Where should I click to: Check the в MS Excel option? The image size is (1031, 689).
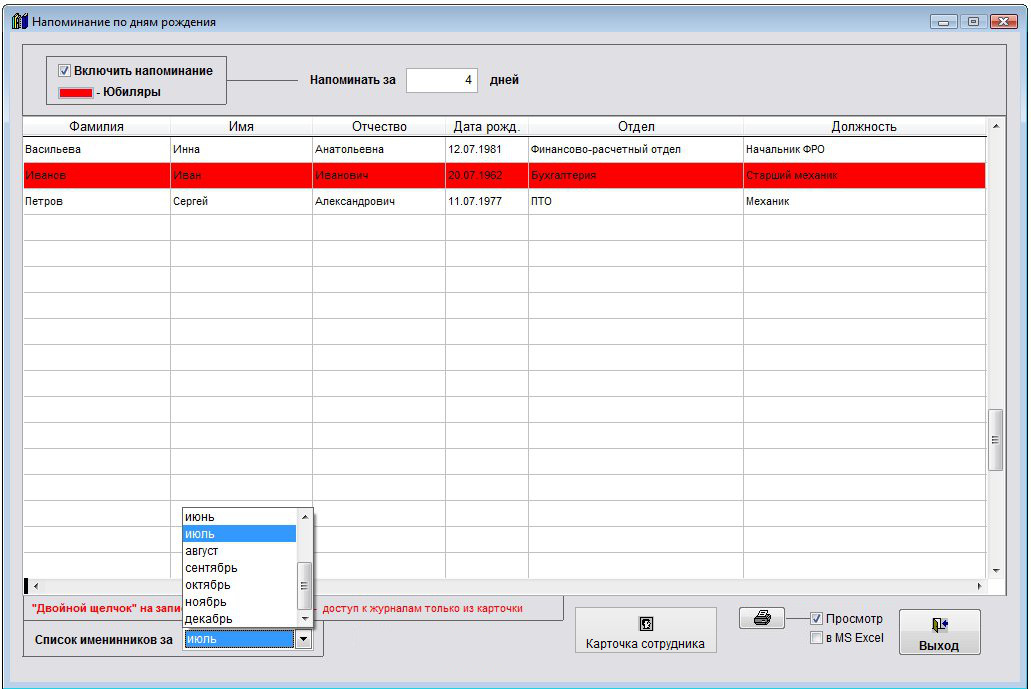pyautogui.click(x=817, y=638)
